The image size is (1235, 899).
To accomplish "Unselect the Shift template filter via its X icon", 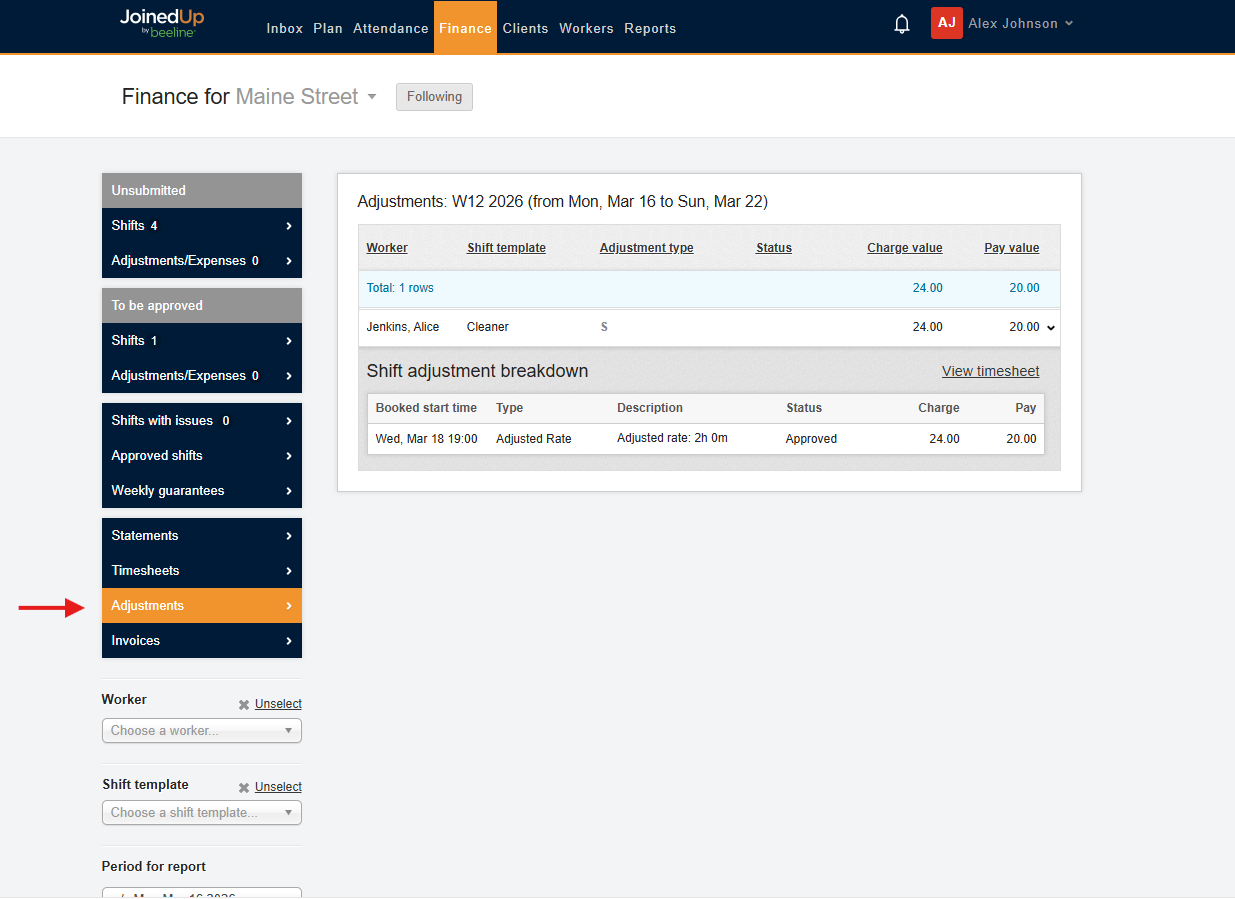I will [x=241, y=787].
